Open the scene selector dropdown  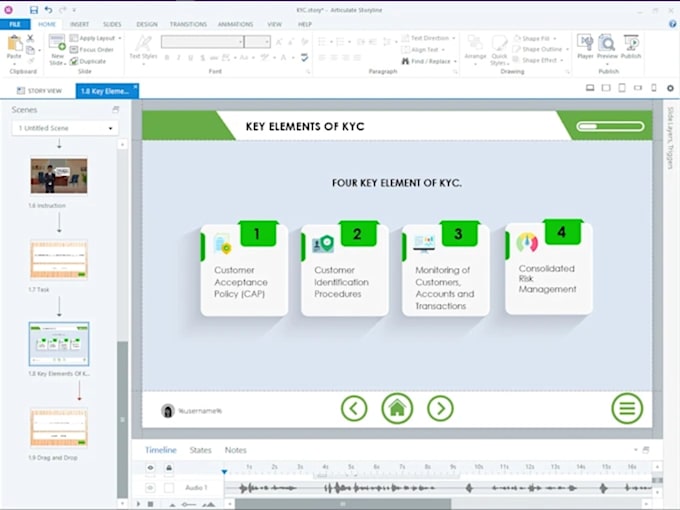point(65,128)
